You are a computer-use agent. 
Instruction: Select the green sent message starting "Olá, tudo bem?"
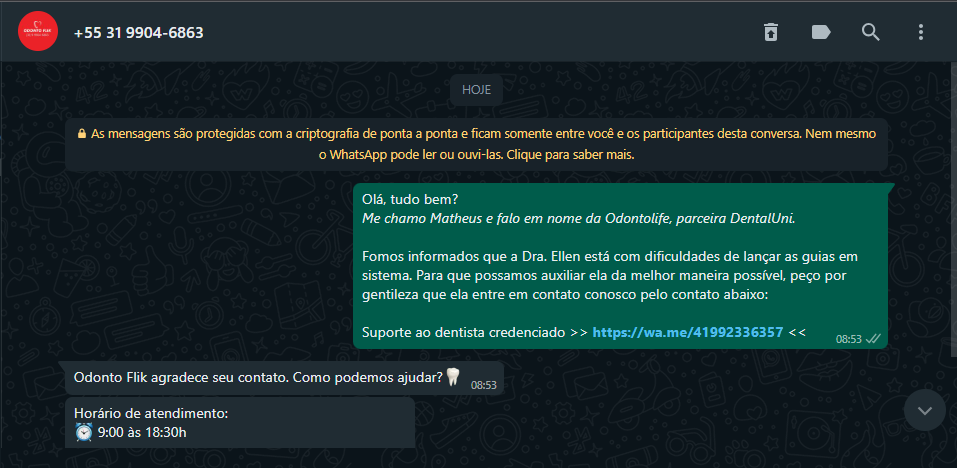620,266
